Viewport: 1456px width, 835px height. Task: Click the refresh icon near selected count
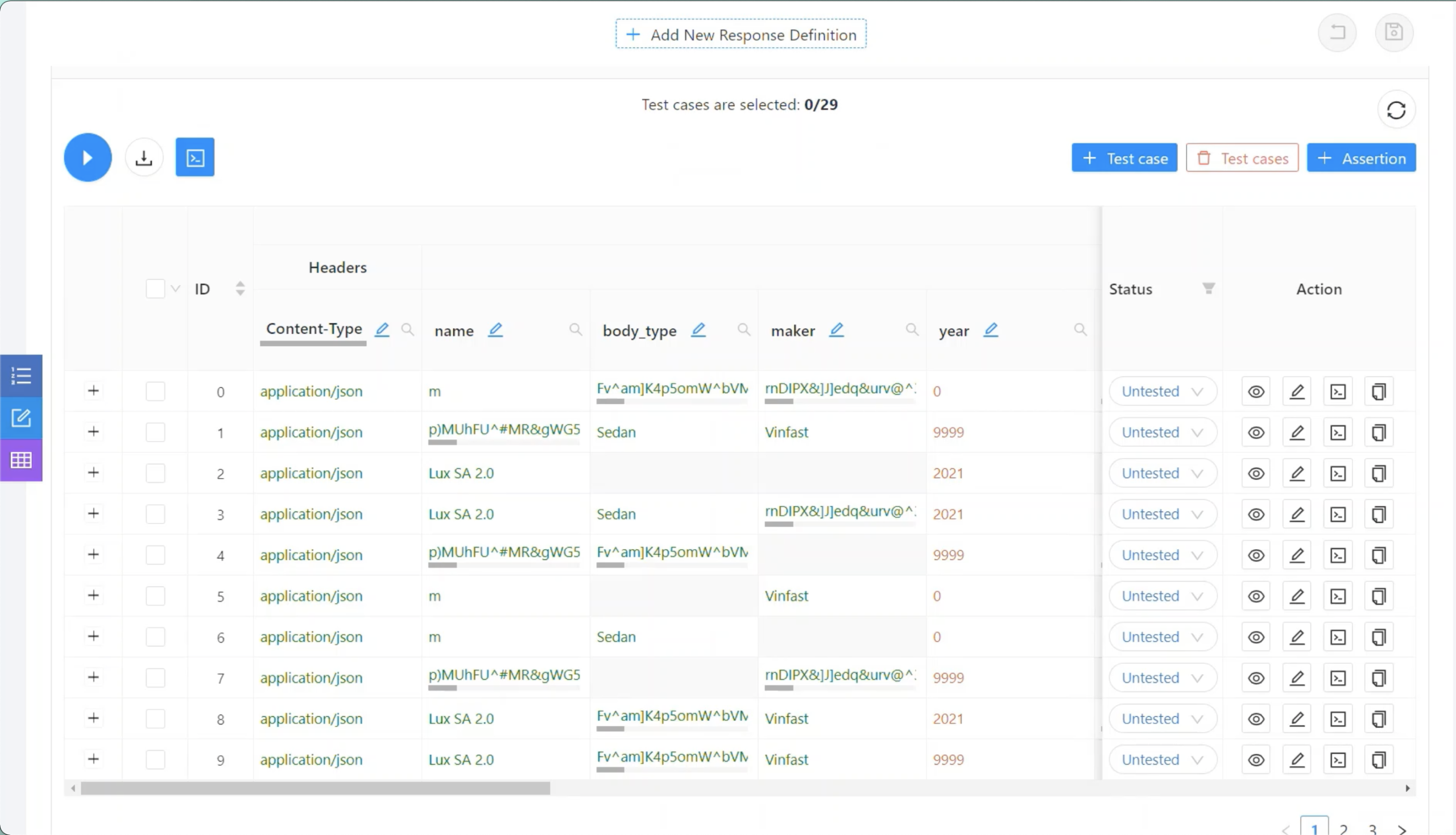coord(1396,110)
